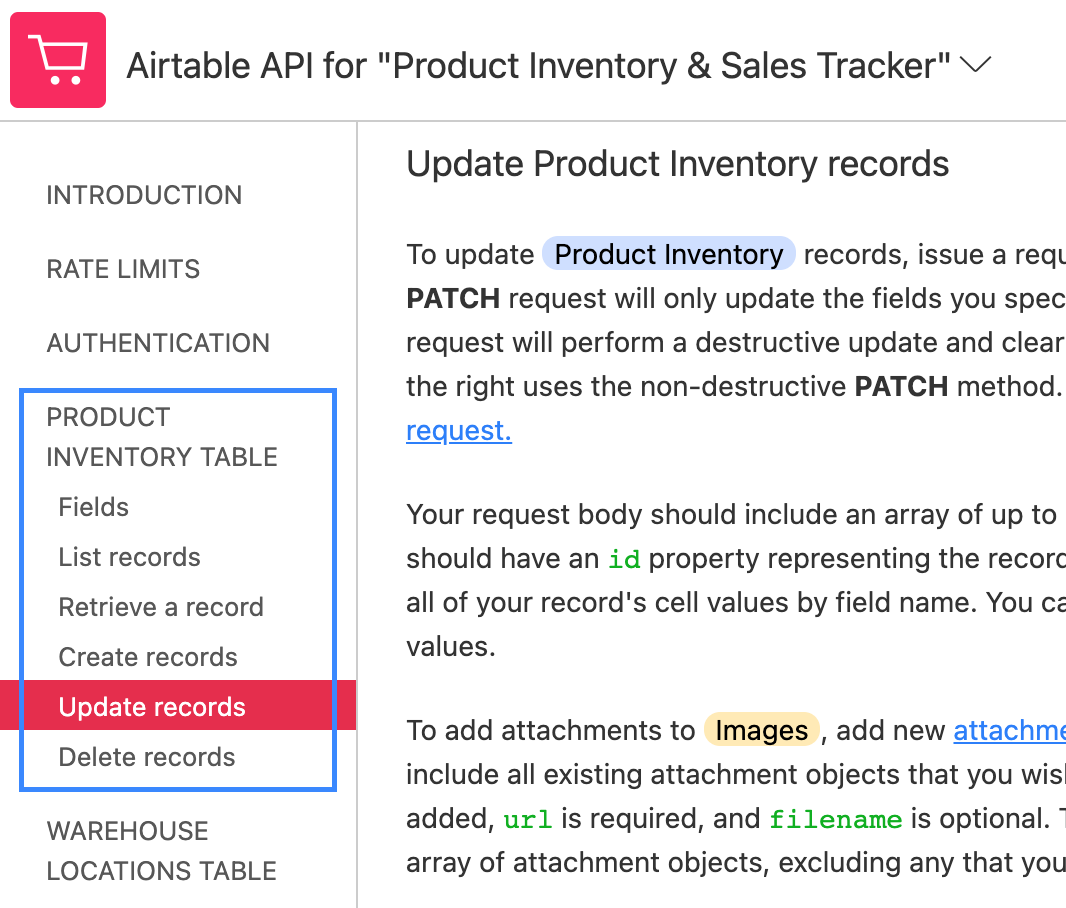Open the List records page

click(x=129, y=557)
